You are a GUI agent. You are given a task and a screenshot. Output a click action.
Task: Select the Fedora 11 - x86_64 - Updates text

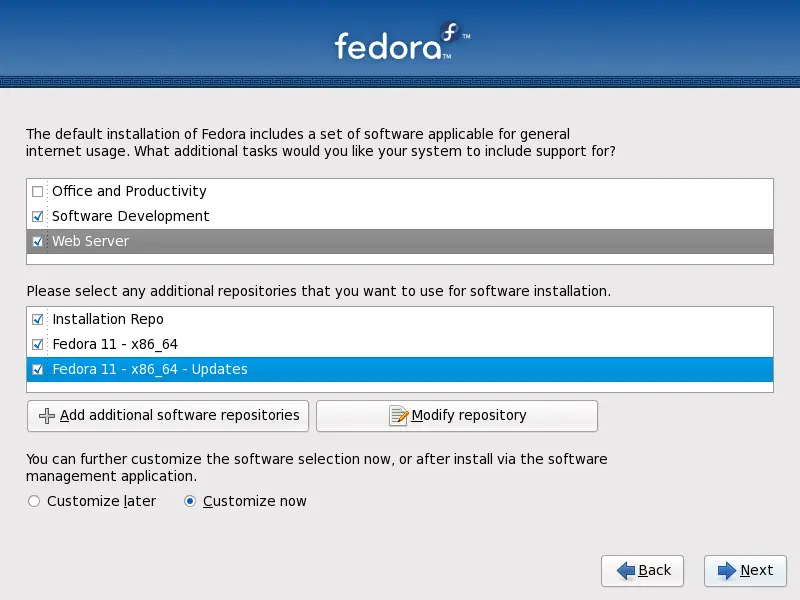point(150,369)
